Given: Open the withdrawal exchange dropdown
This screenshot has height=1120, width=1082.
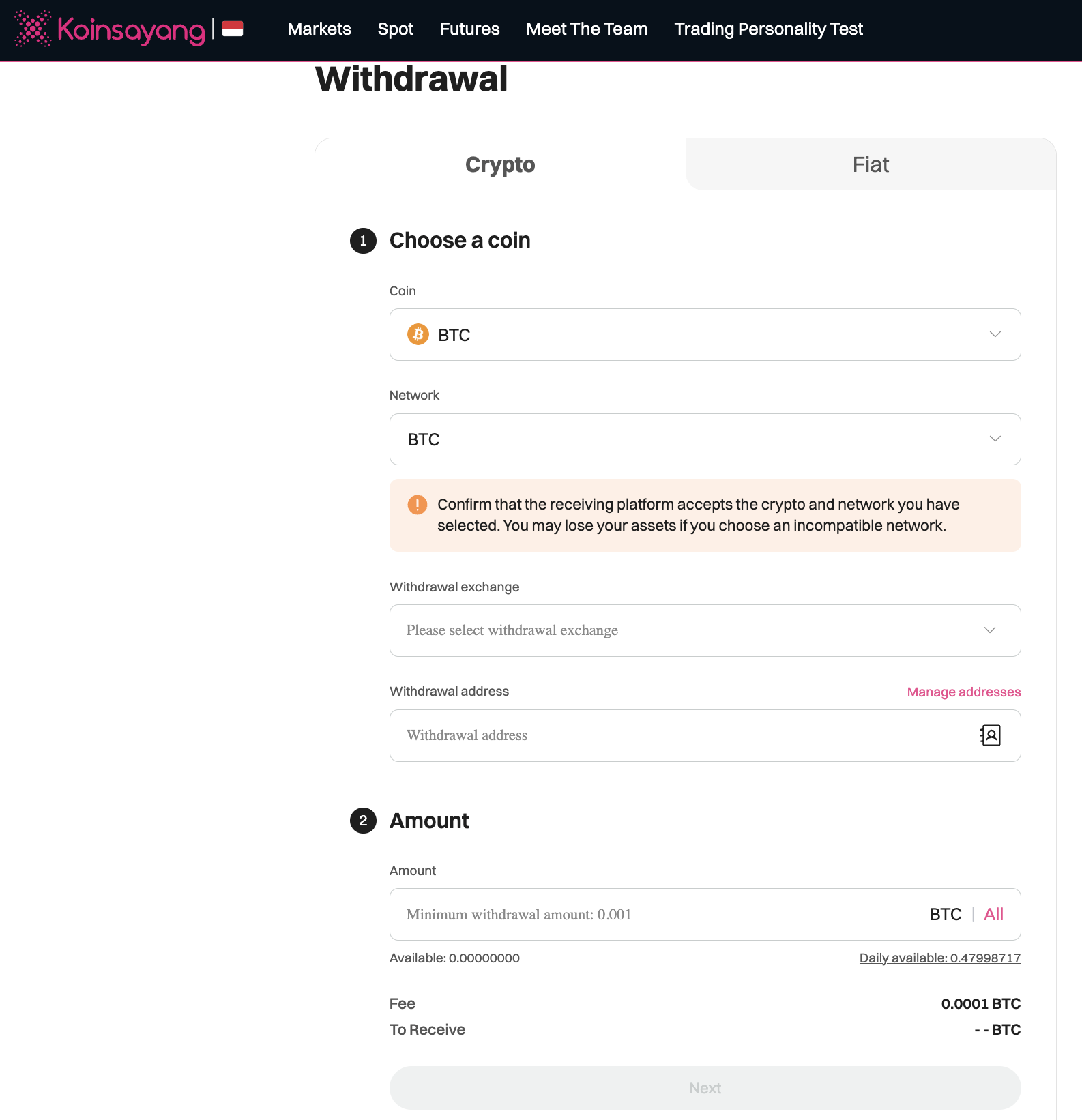Looking at the screenshot, I should tap(704, 630).
